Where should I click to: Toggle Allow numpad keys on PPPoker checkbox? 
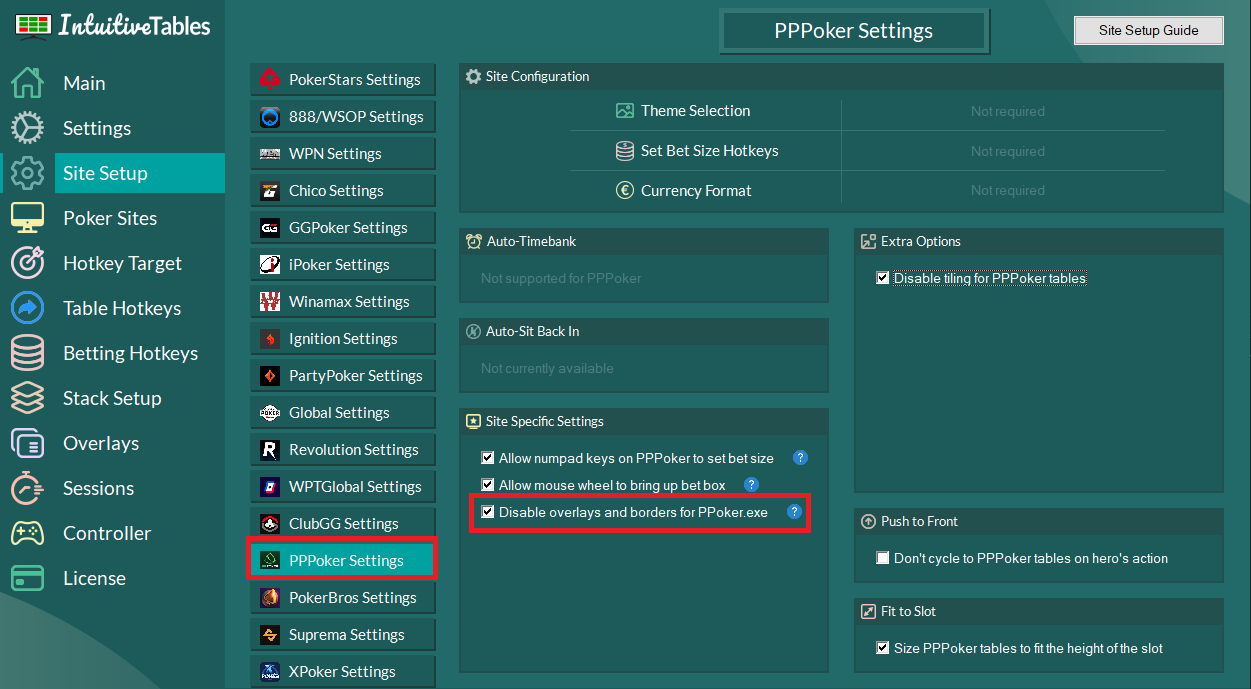[x=488, y=458]
